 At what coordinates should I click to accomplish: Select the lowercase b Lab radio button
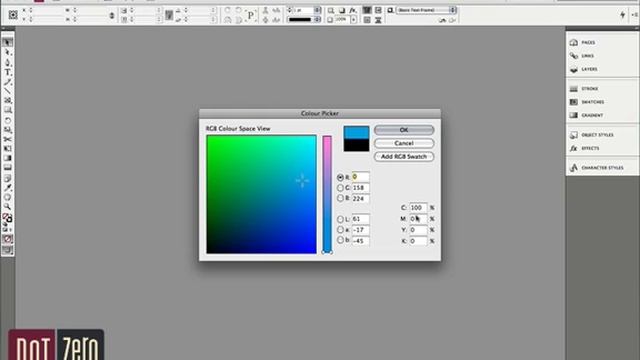(340, 240)
